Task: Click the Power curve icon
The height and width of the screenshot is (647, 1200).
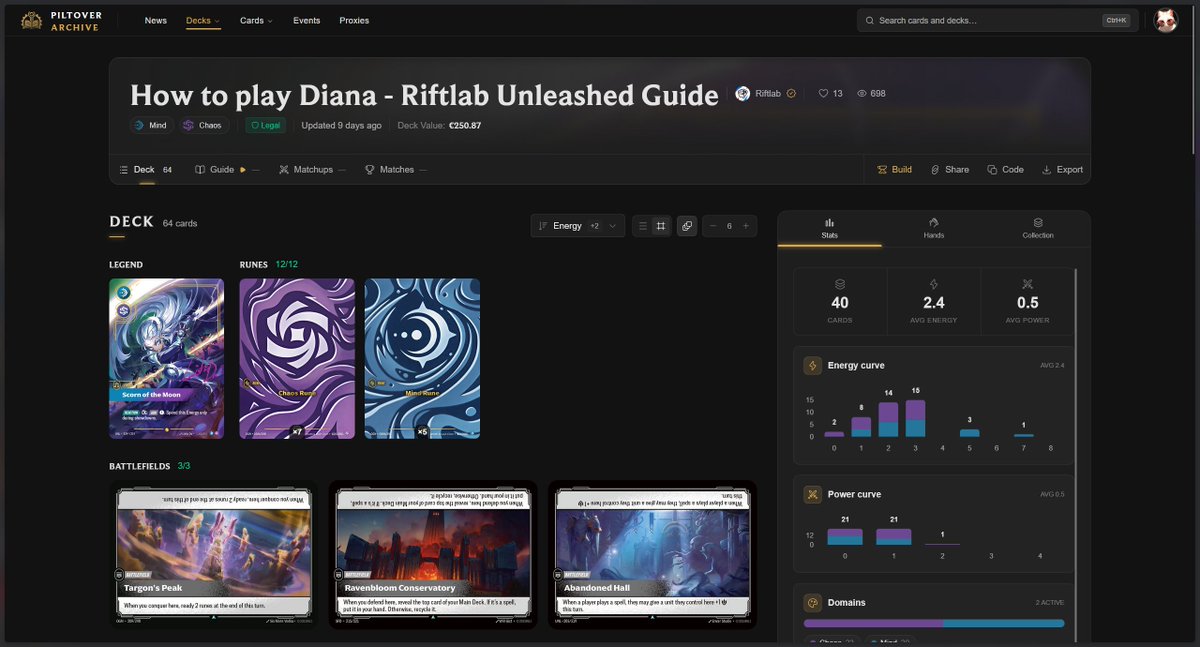Action: (x=813, y=494)
